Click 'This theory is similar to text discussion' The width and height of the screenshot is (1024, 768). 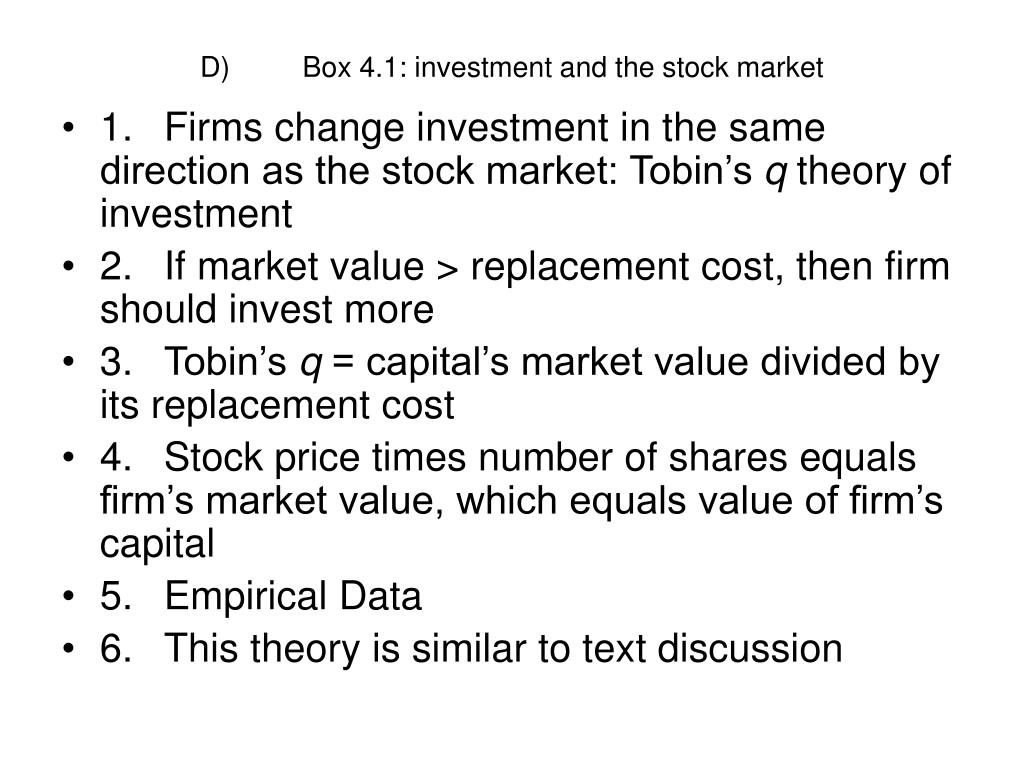(504, 648)
